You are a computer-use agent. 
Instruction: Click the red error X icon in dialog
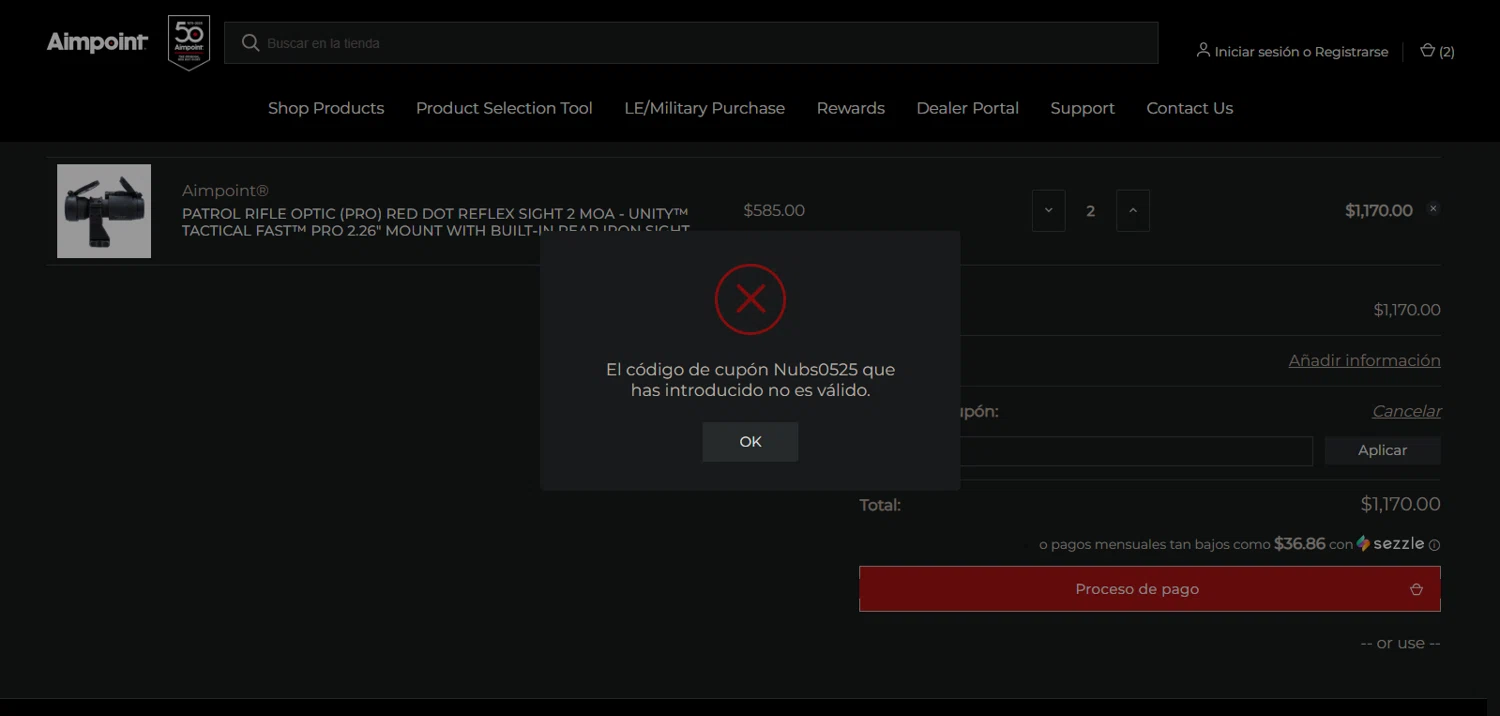point(750,299)
